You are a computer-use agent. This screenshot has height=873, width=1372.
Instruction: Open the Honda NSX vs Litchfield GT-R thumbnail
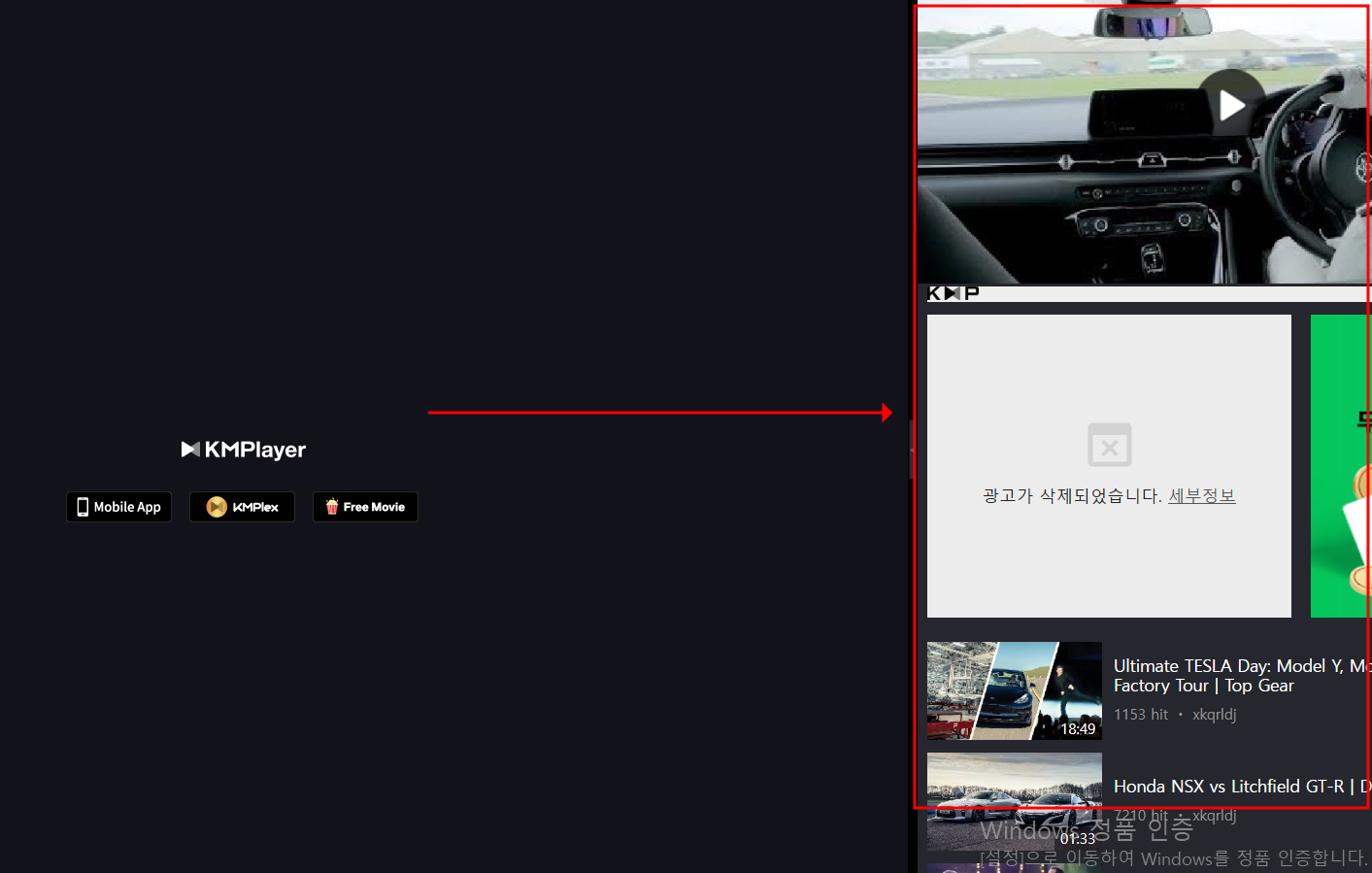(x=1015, y=801)
